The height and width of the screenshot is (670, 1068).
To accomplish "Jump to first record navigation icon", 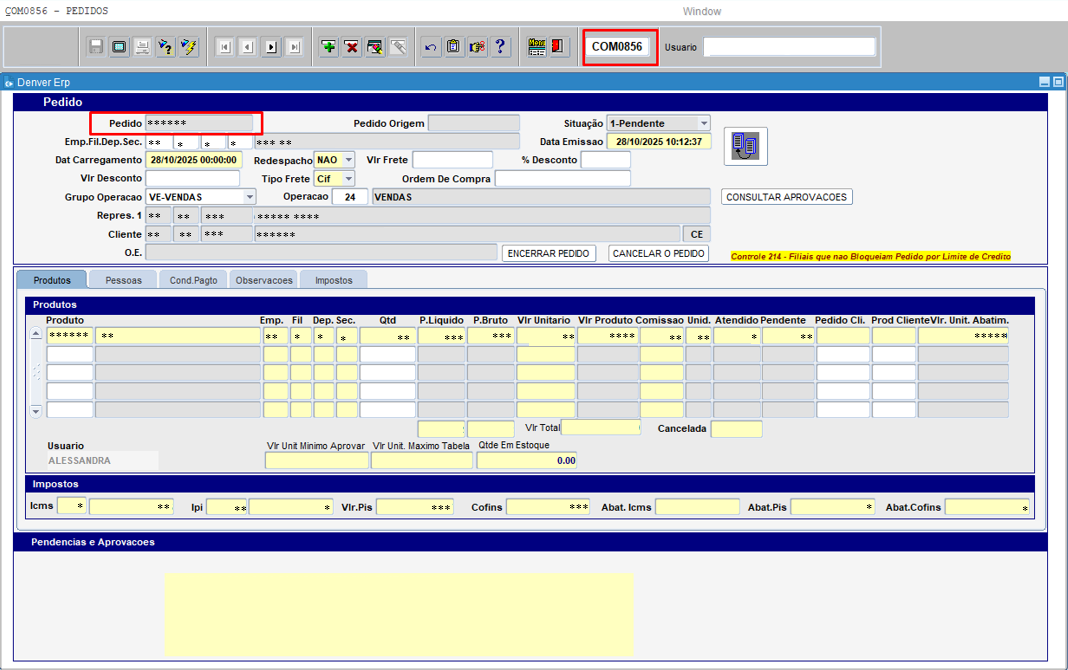I will tap(224, 47).
